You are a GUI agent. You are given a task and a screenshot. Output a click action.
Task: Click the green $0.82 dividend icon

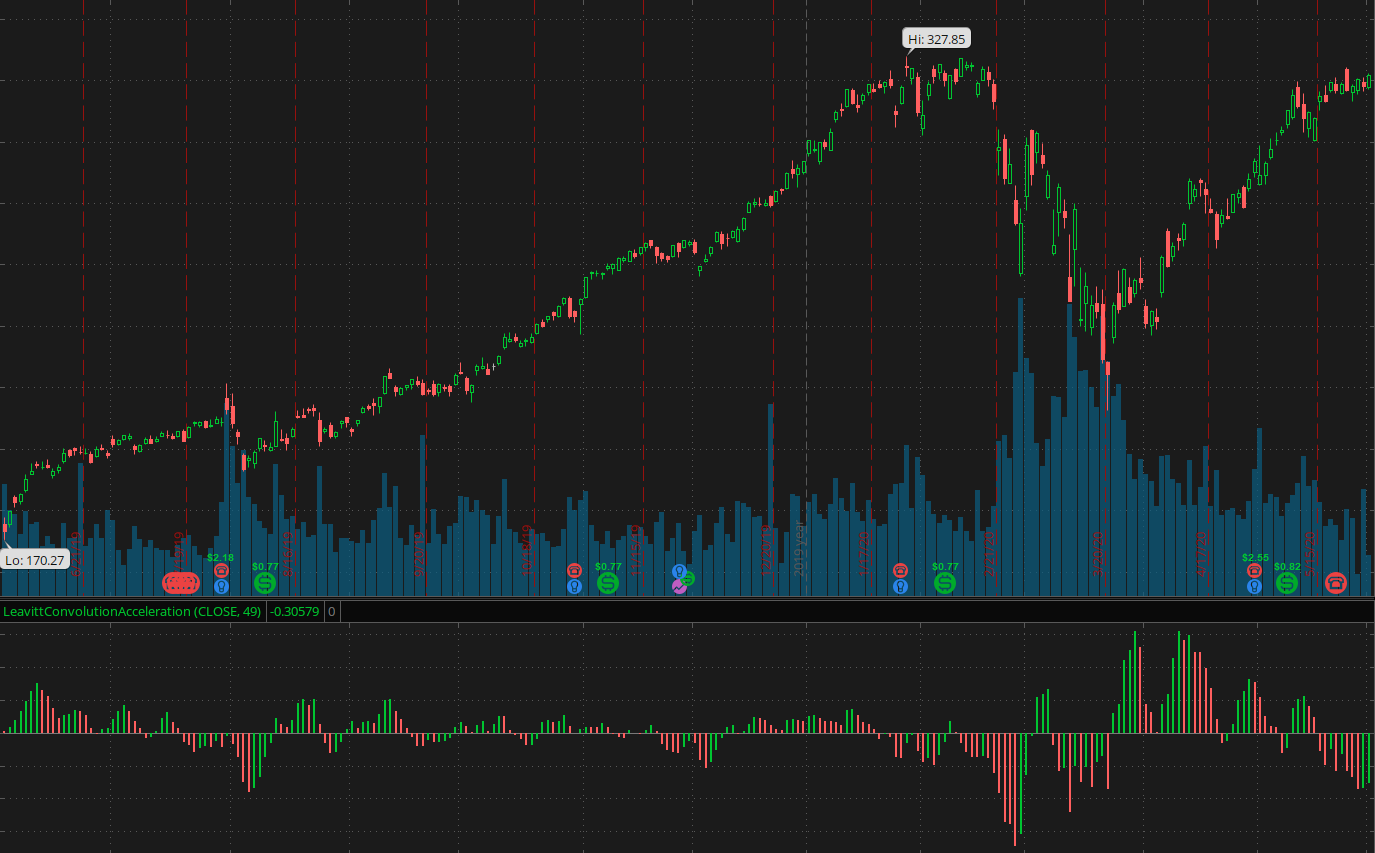pyautogui.click(x=1287, y=582)
